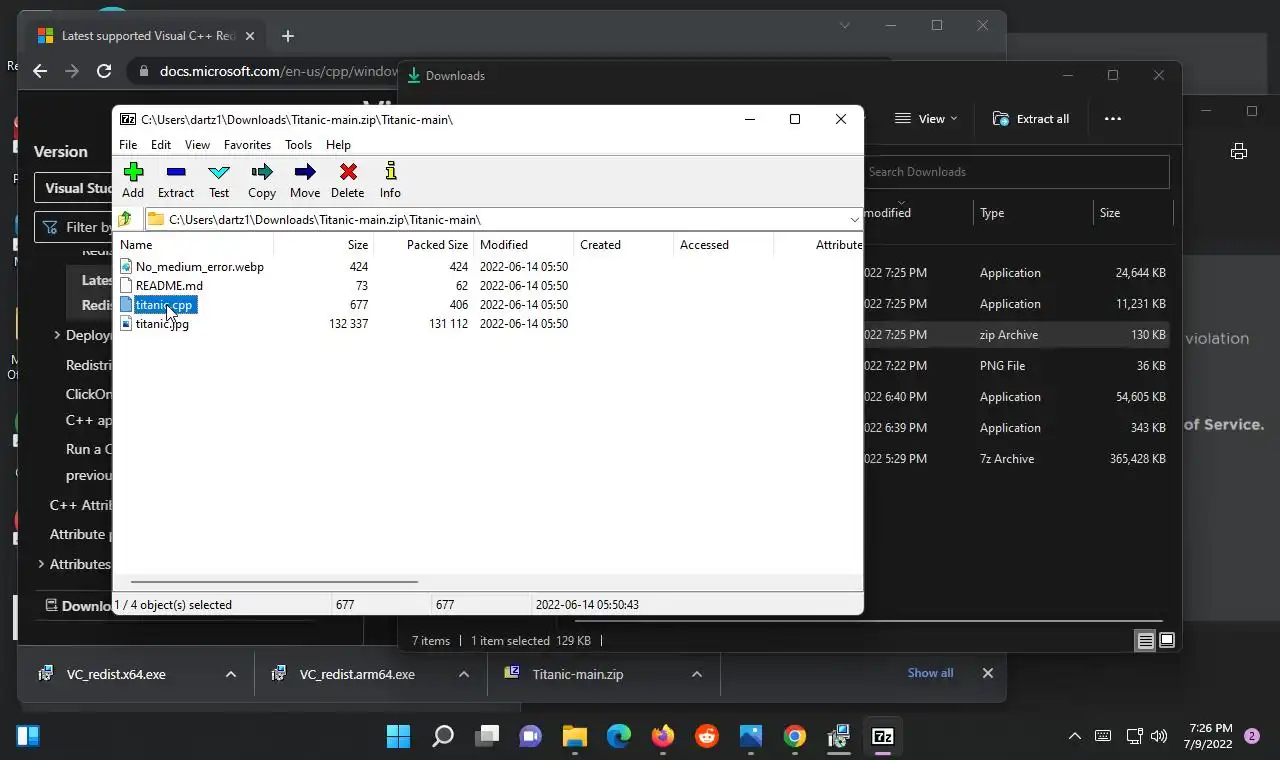The width and height of the screenshot is (1280, 760).
Task: Sort by the Accessed column header
Action: pos(704,245)
